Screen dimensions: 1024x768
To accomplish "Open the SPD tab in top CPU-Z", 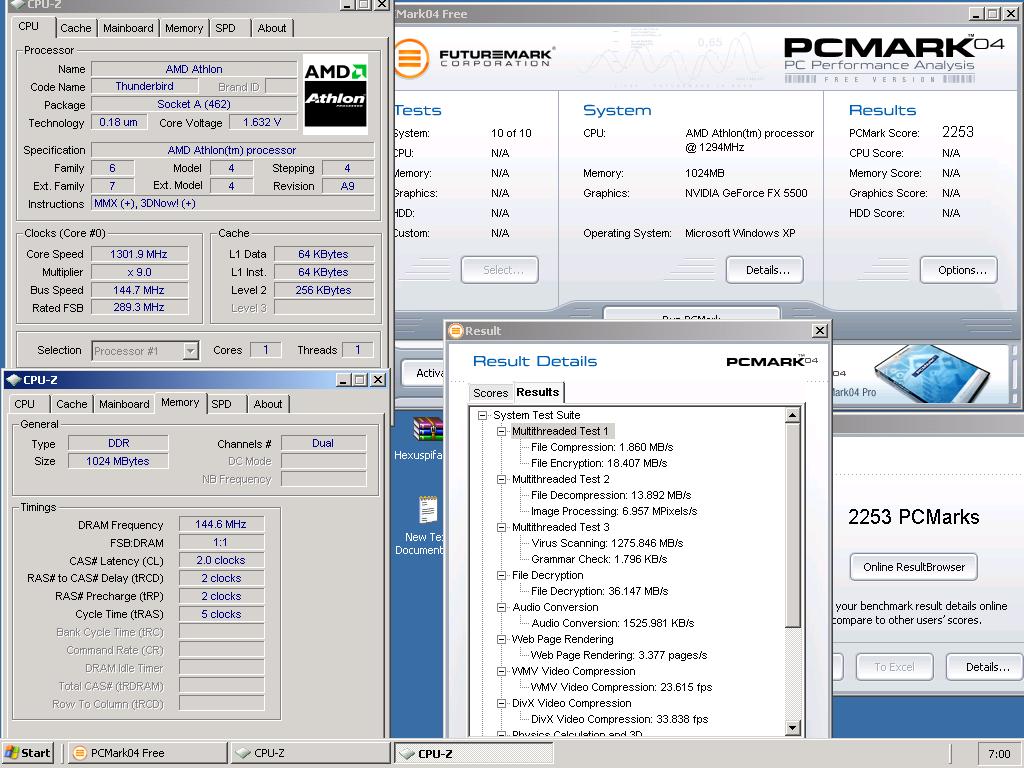I will click(225, 28).
